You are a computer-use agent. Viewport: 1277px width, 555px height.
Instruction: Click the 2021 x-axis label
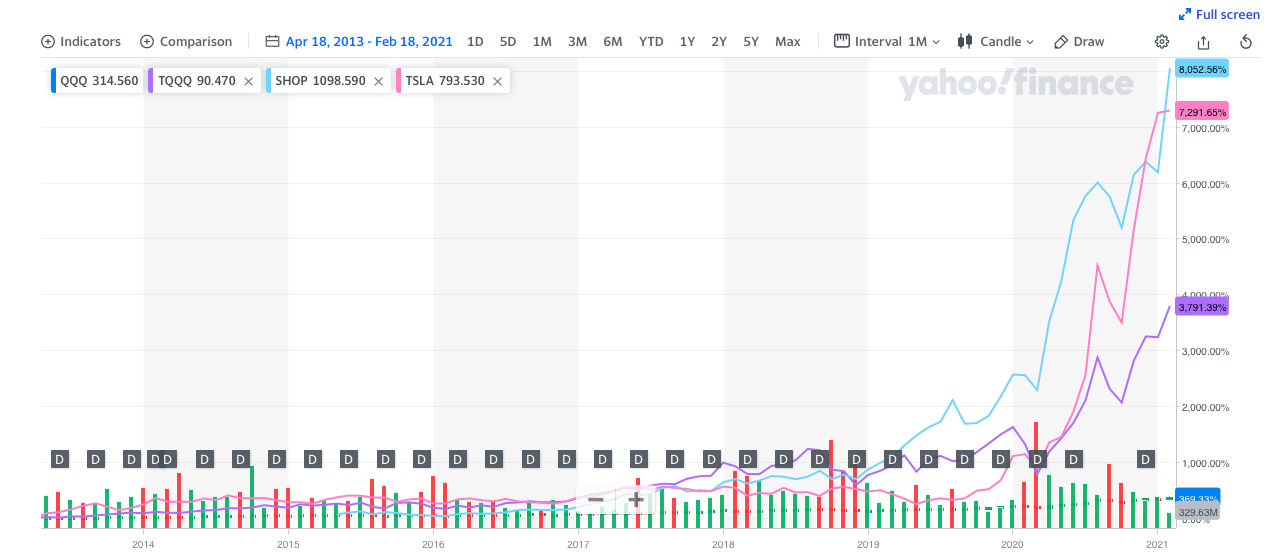(x=1157, y=545)
